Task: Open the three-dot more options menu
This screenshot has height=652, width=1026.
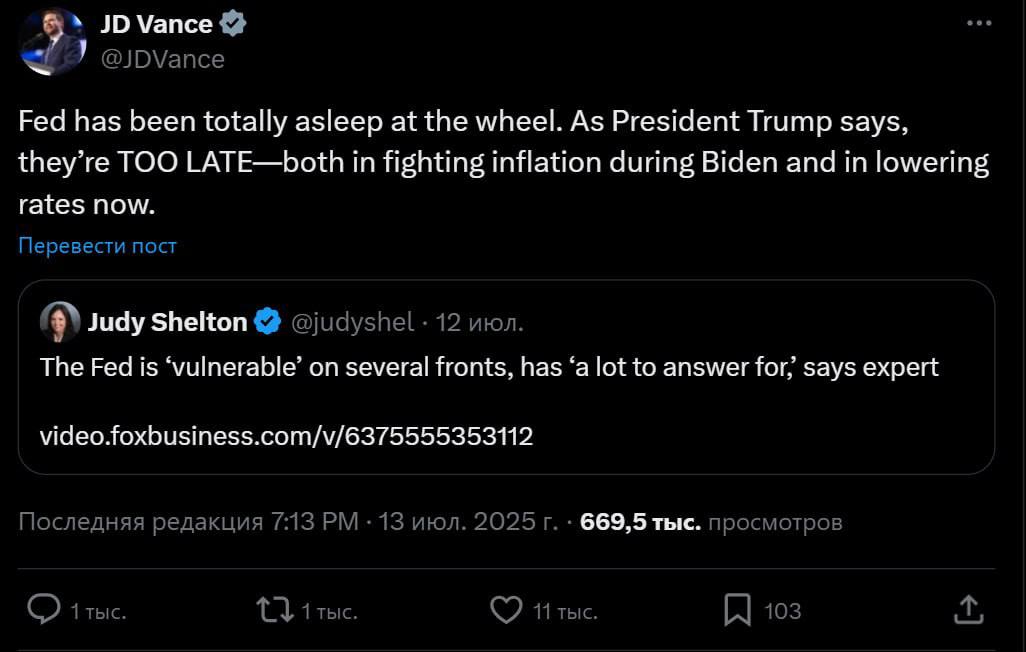Action: coord(979,24)
